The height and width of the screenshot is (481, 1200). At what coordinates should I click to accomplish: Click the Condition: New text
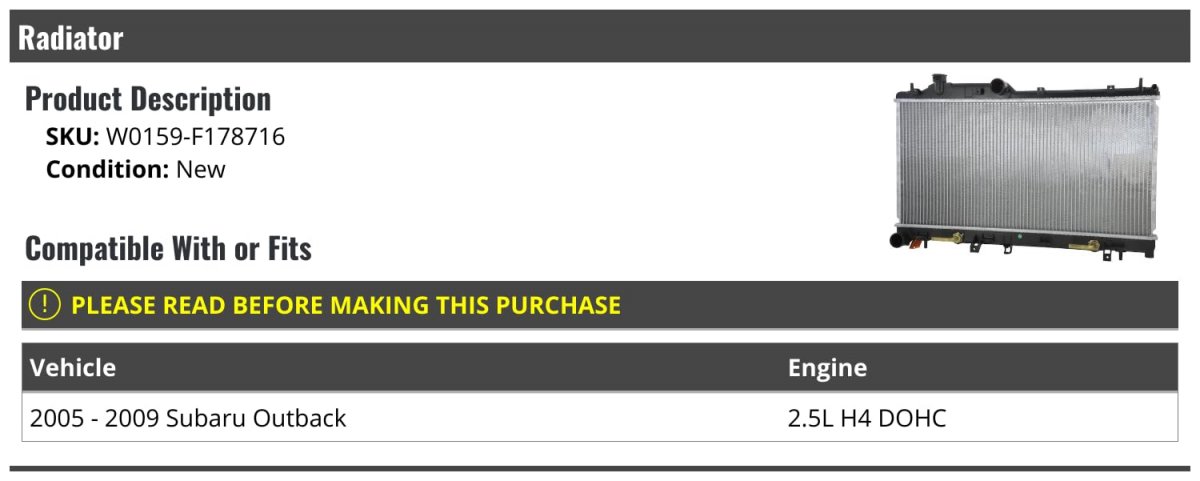(x=136, y=169)
